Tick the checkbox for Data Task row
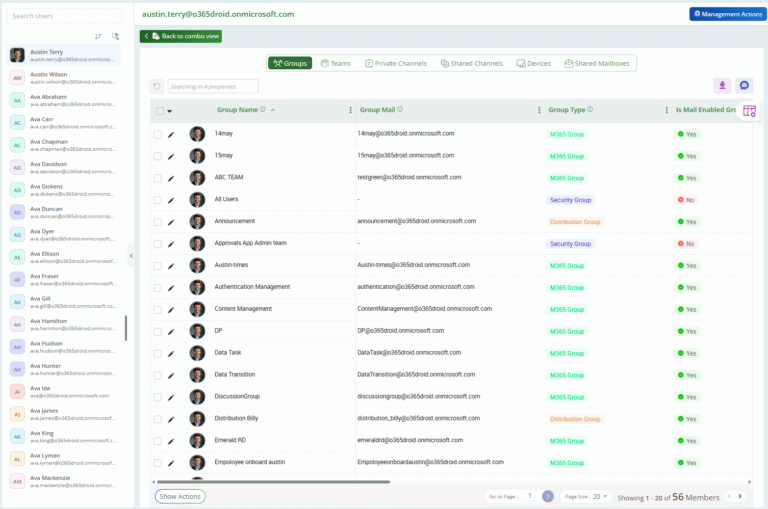Screen dimensions: 768x509 [158, 354]
